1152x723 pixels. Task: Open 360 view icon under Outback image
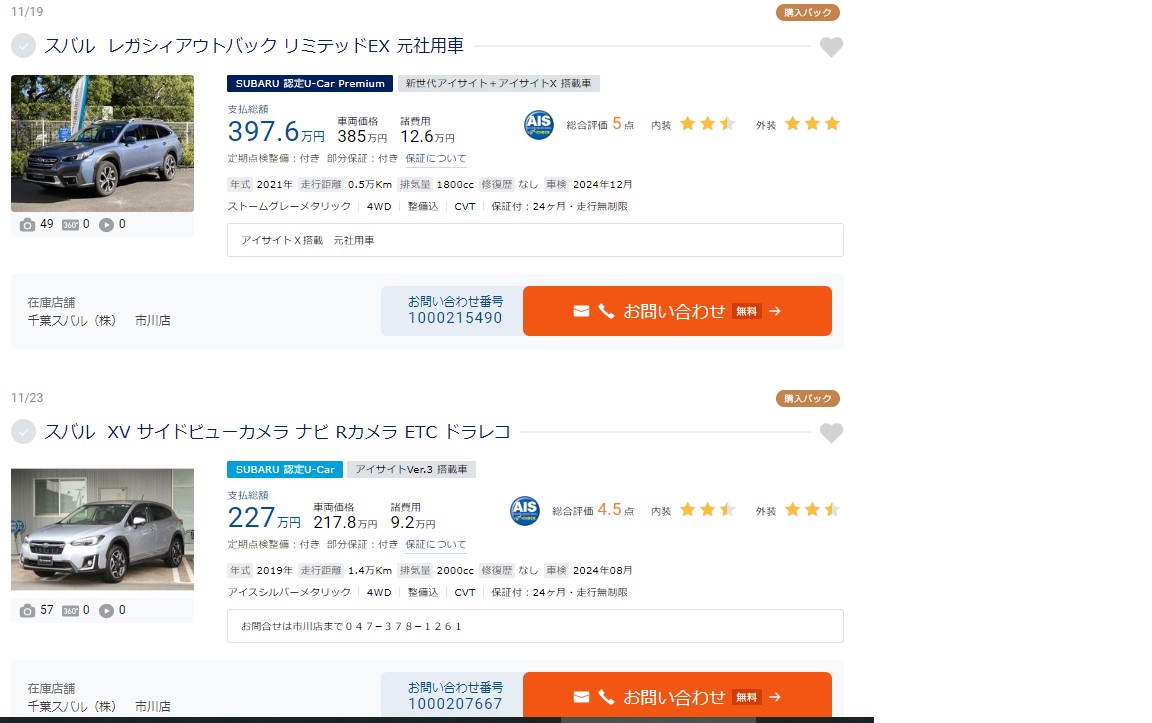point(70,225)
